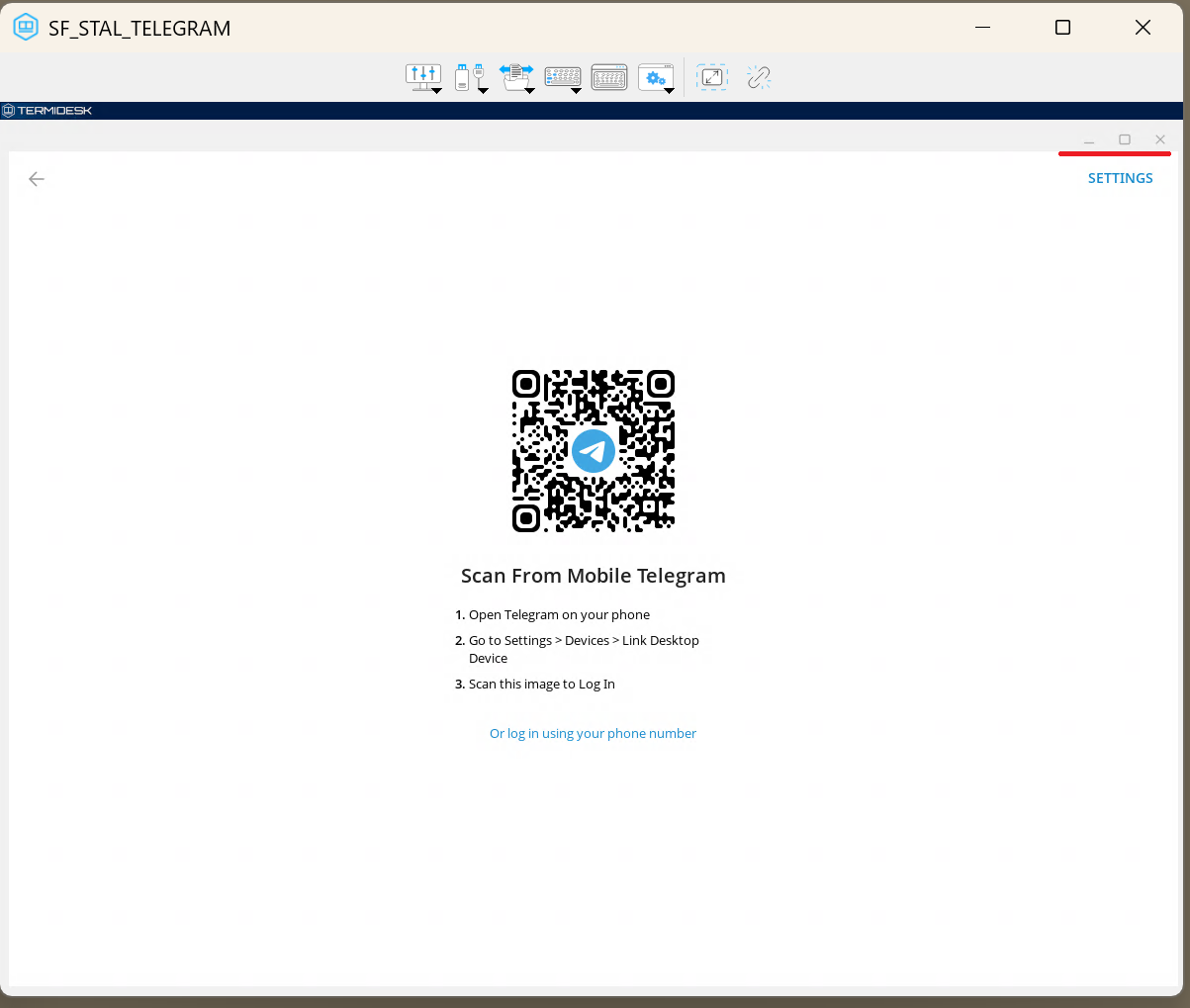This screenshot has width=1190, height=1008.
Task: Show the on-screen virtual keyboard
Action: click(609, 77)
